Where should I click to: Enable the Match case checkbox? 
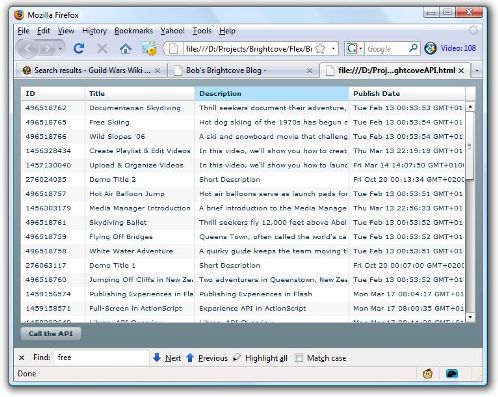click(x=299, y=358)
